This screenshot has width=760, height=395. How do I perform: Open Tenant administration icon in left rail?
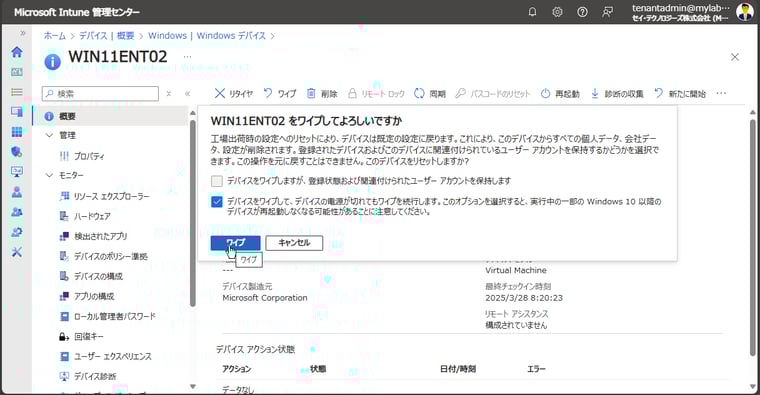17,232
